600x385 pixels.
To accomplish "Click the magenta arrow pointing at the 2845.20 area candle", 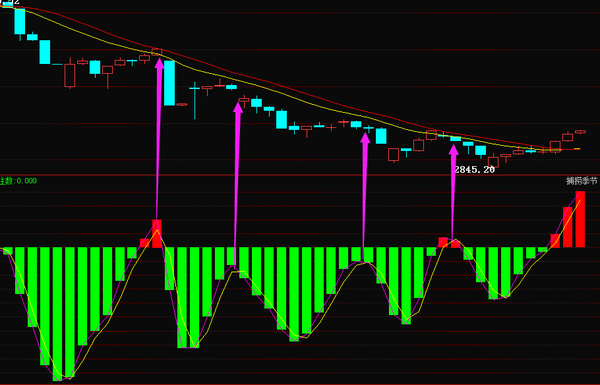I will (453, 191).
